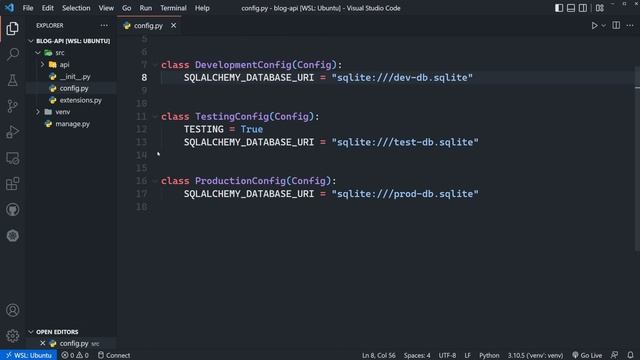Open the GitHub view in activity bar
The width and height of the screenshot is (640, 360).
click(x=13, y=210)
